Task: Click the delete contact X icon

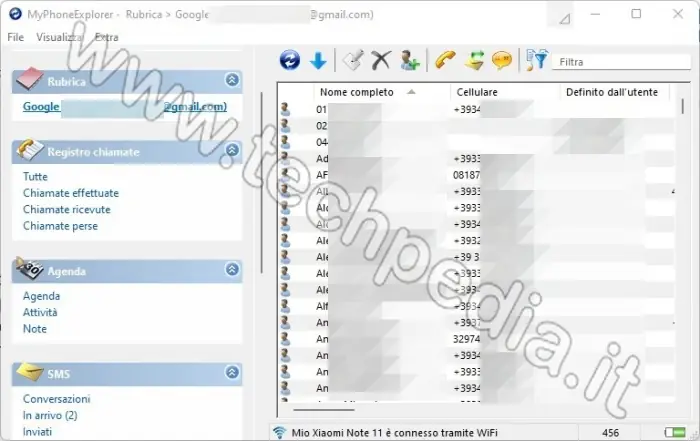Action: pos(381,60)
